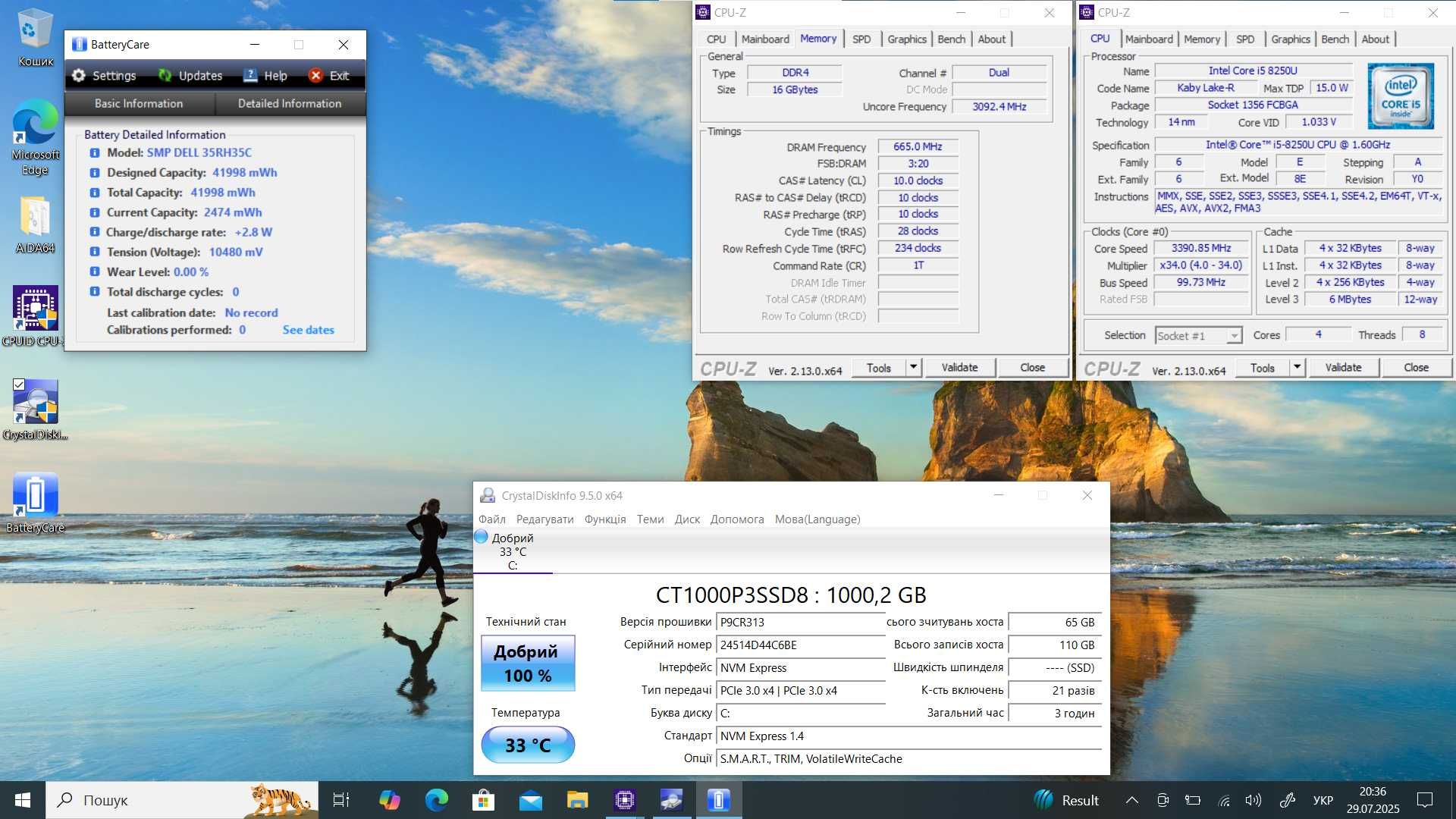Open Теми menu in CrystalDiskInfo
The width and height of the screenshot is (1456, 819).
coord(650,519)
